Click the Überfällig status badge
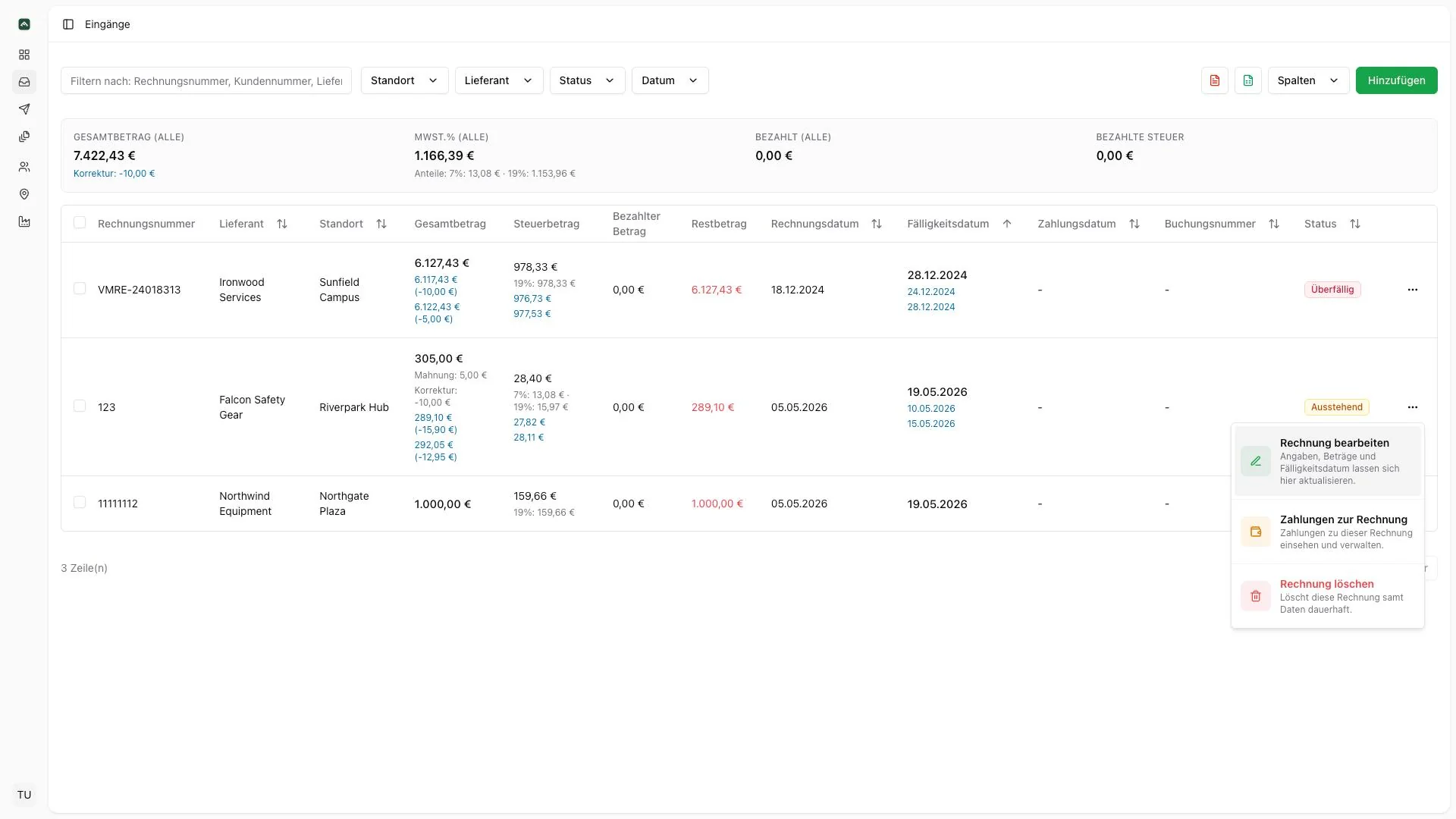 (x=1332, y=290)
